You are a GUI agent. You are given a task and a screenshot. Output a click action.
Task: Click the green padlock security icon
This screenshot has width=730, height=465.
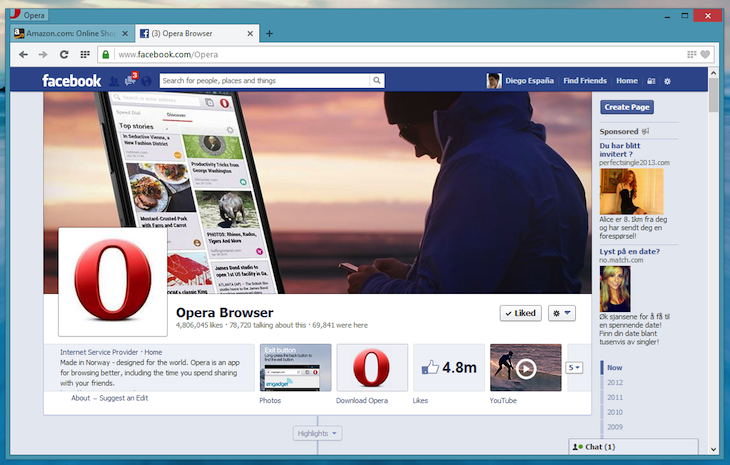coord(106,54)
